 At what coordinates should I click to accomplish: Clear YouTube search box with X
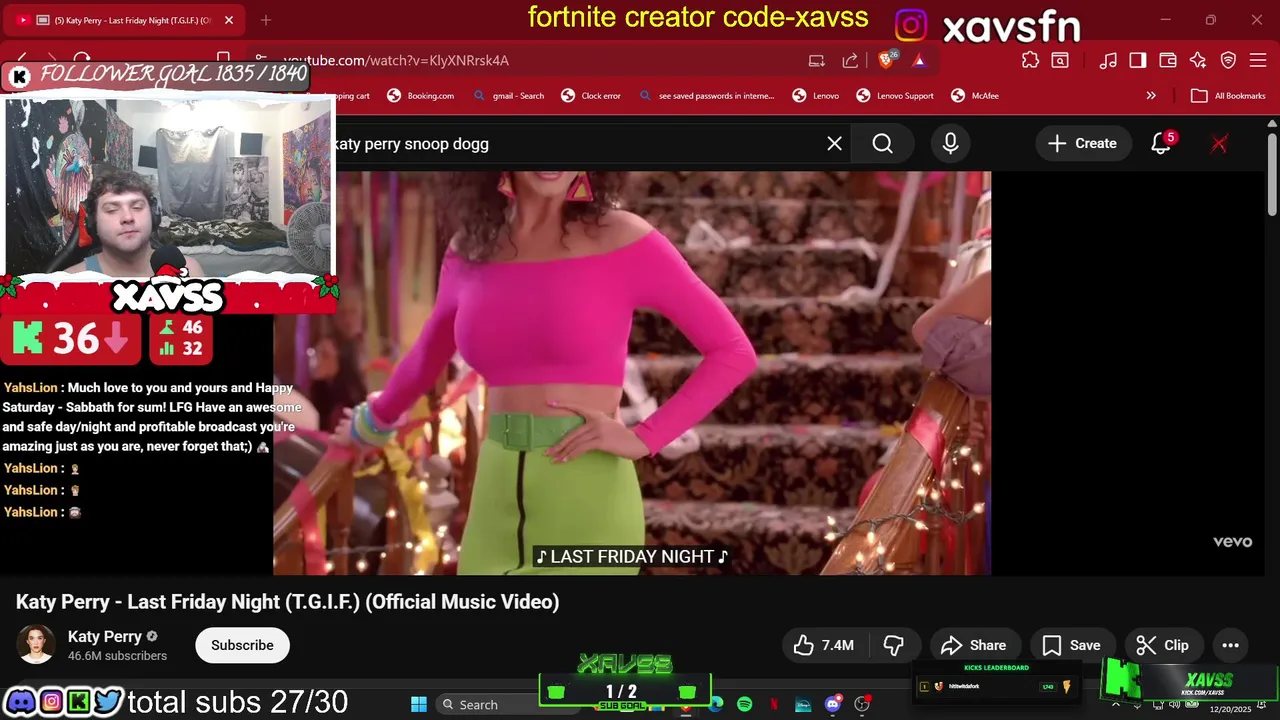[x=834, y=143]
